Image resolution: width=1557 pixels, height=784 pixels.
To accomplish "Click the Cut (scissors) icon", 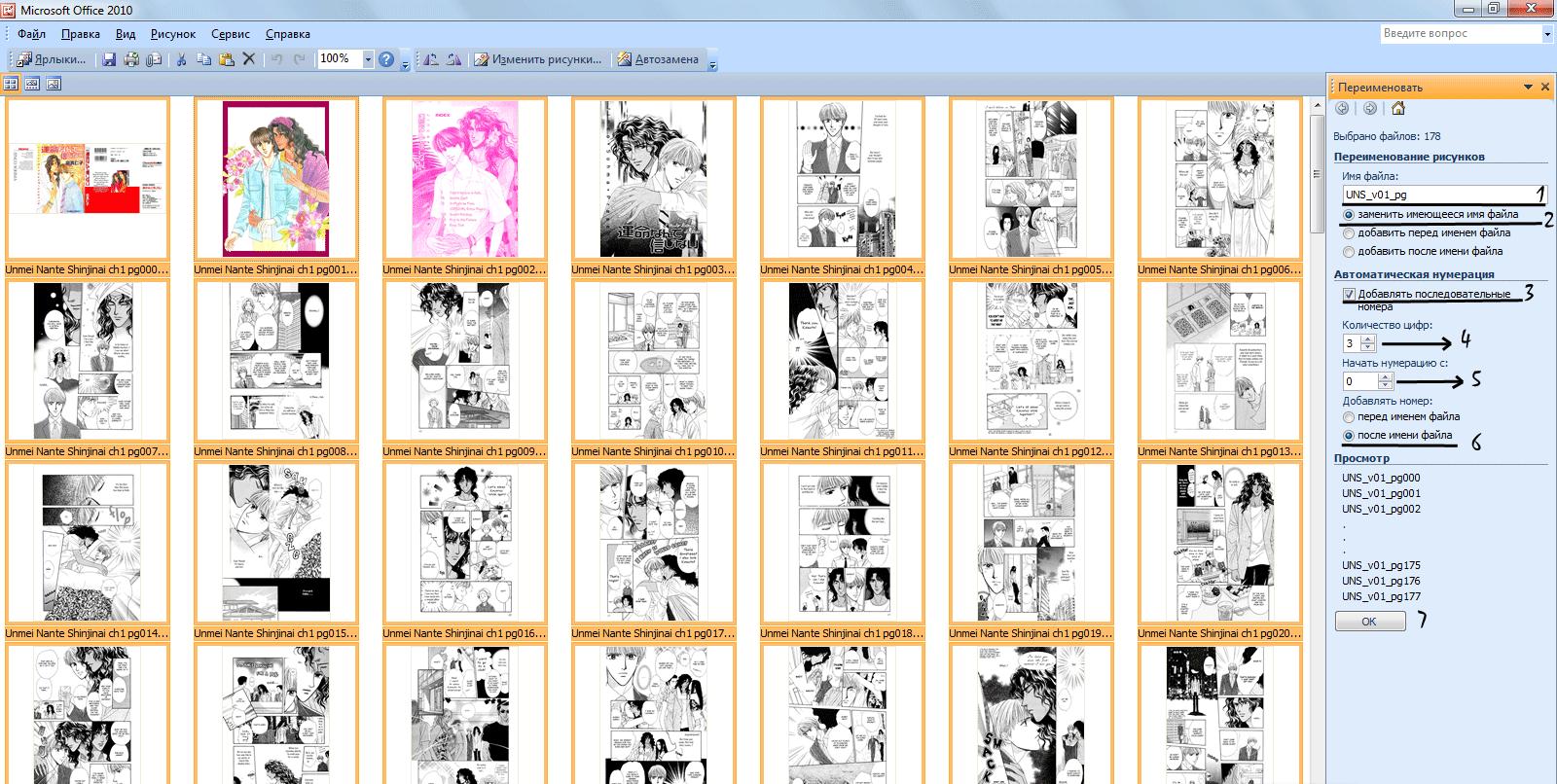I will point(181,59).
